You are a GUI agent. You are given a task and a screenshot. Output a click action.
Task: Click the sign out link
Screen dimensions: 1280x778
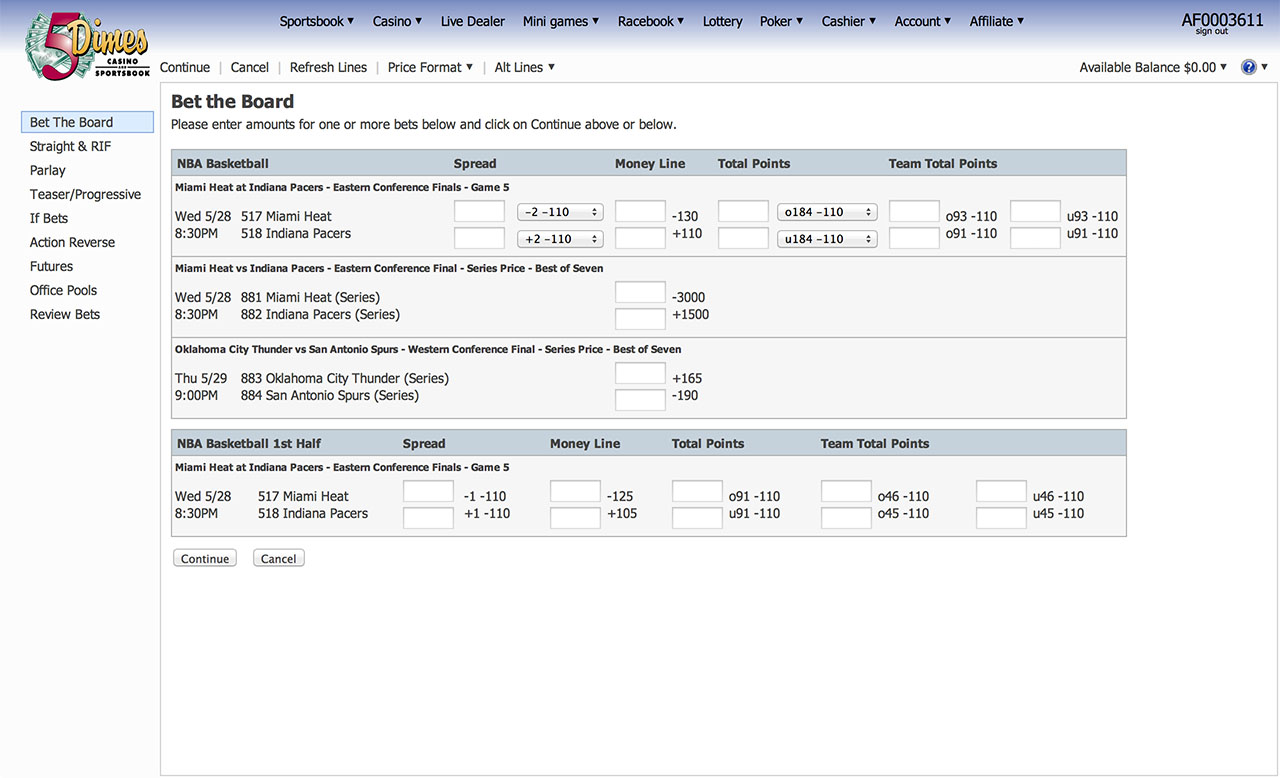(1211, 32)
